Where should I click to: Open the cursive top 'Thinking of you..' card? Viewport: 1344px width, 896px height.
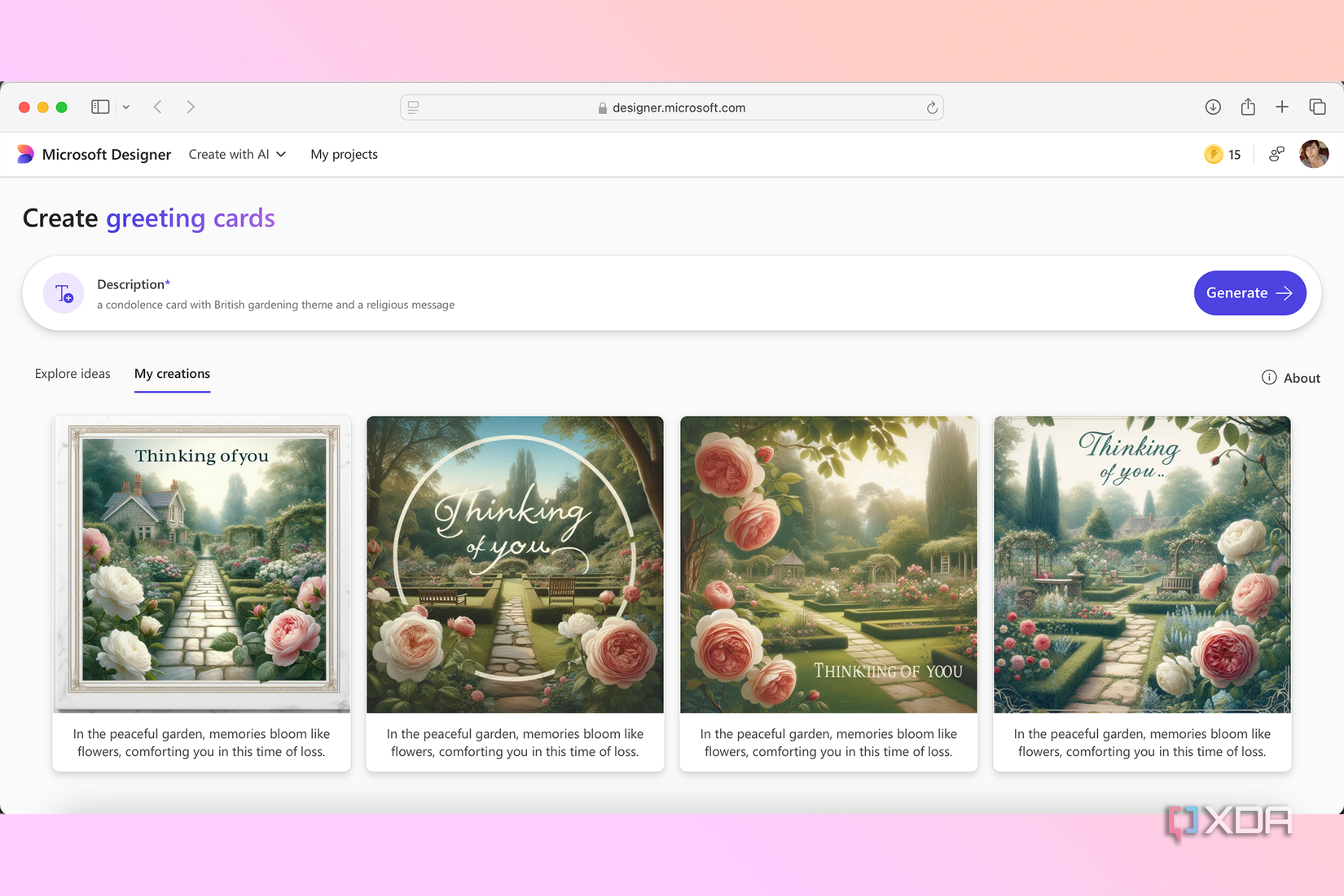[1142, 564]
